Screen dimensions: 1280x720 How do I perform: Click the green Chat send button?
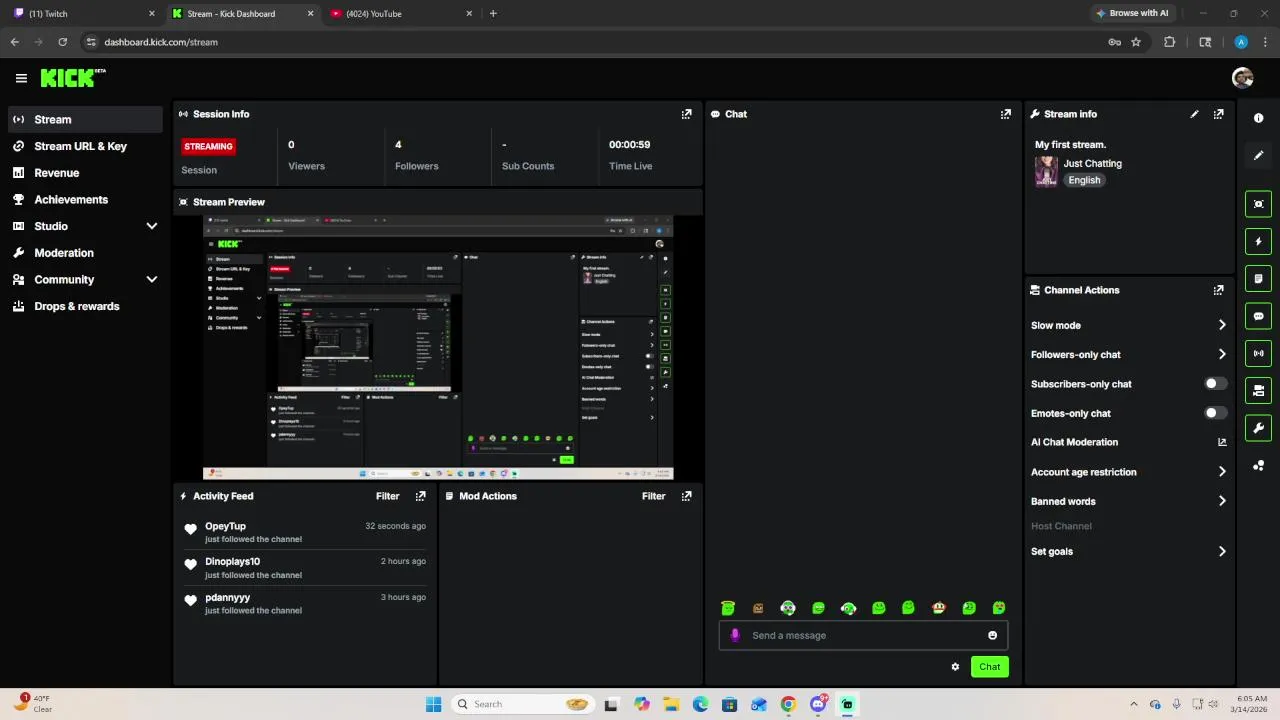tap(989, 667)
